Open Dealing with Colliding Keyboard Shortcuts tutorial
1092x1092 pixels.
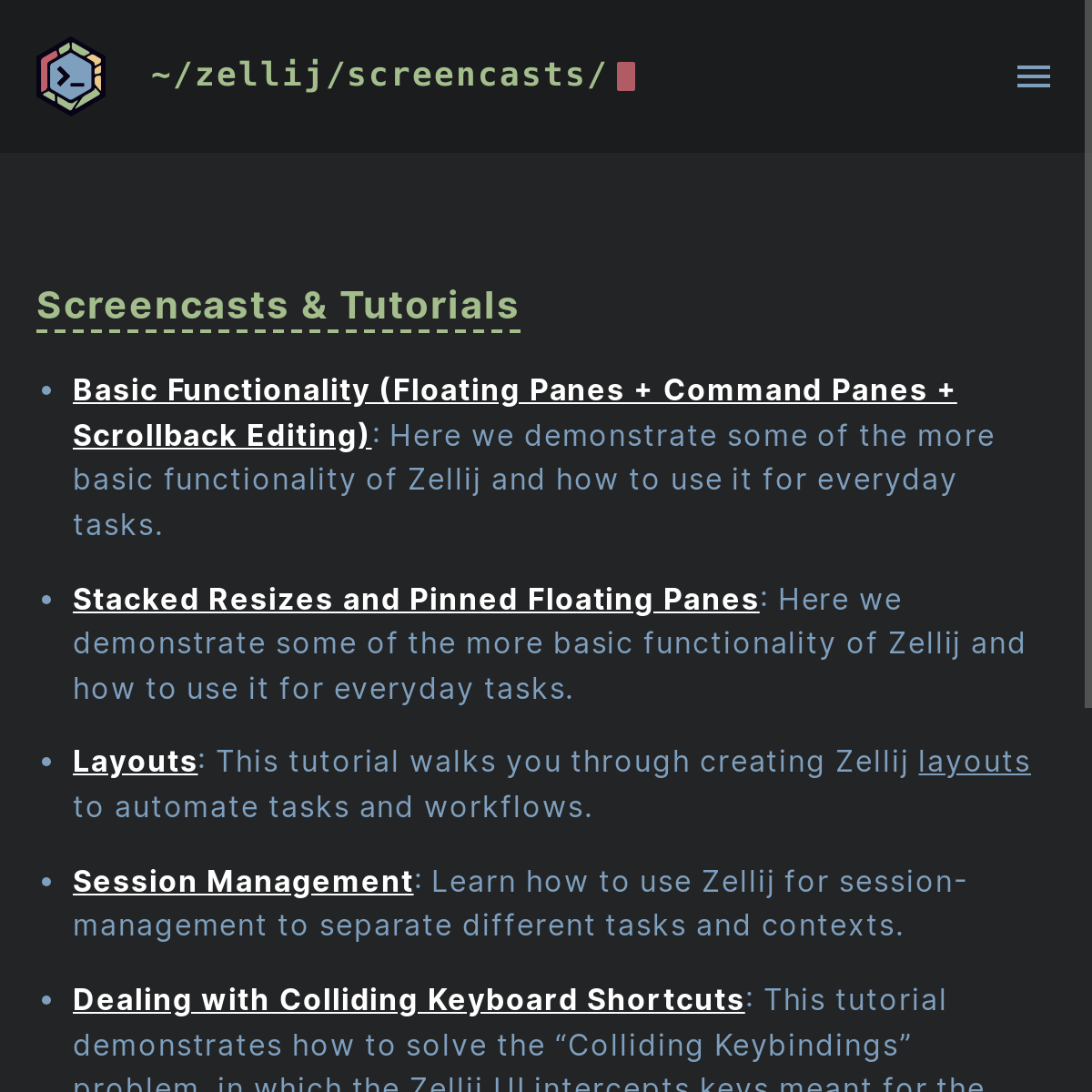pos(409,1000)
